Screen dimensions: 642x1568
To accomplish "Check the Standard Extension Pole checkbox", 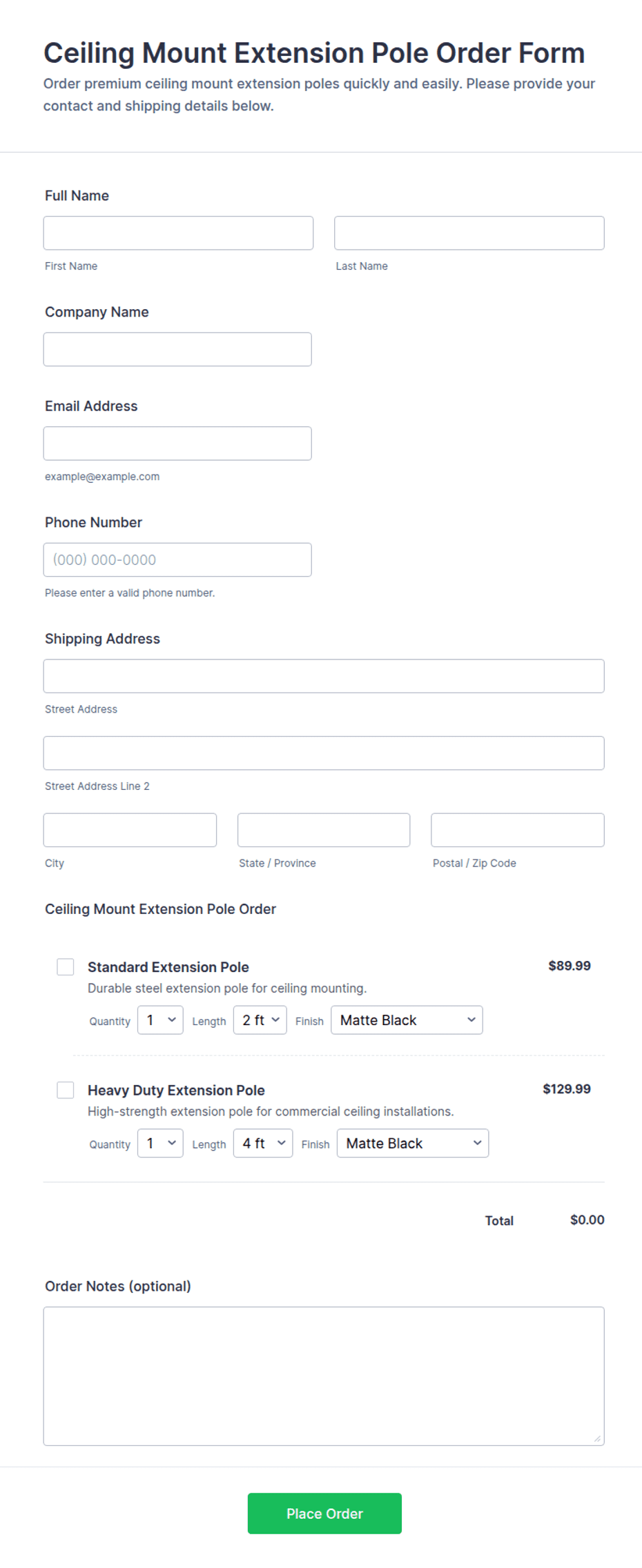I will [x=66, y=966].
